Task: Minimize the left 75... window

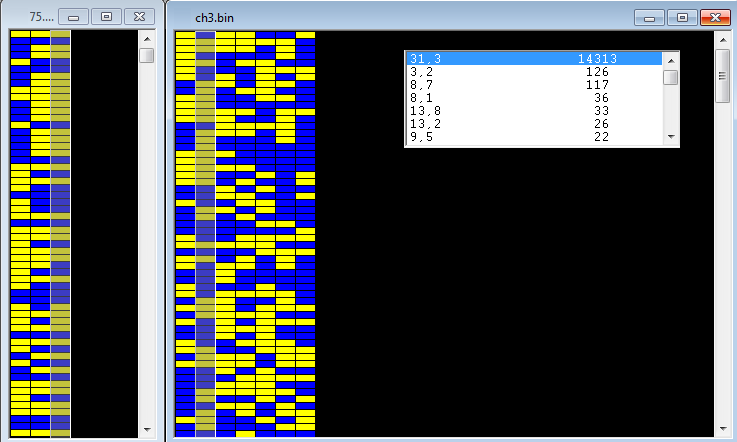Action: point(74,17)
